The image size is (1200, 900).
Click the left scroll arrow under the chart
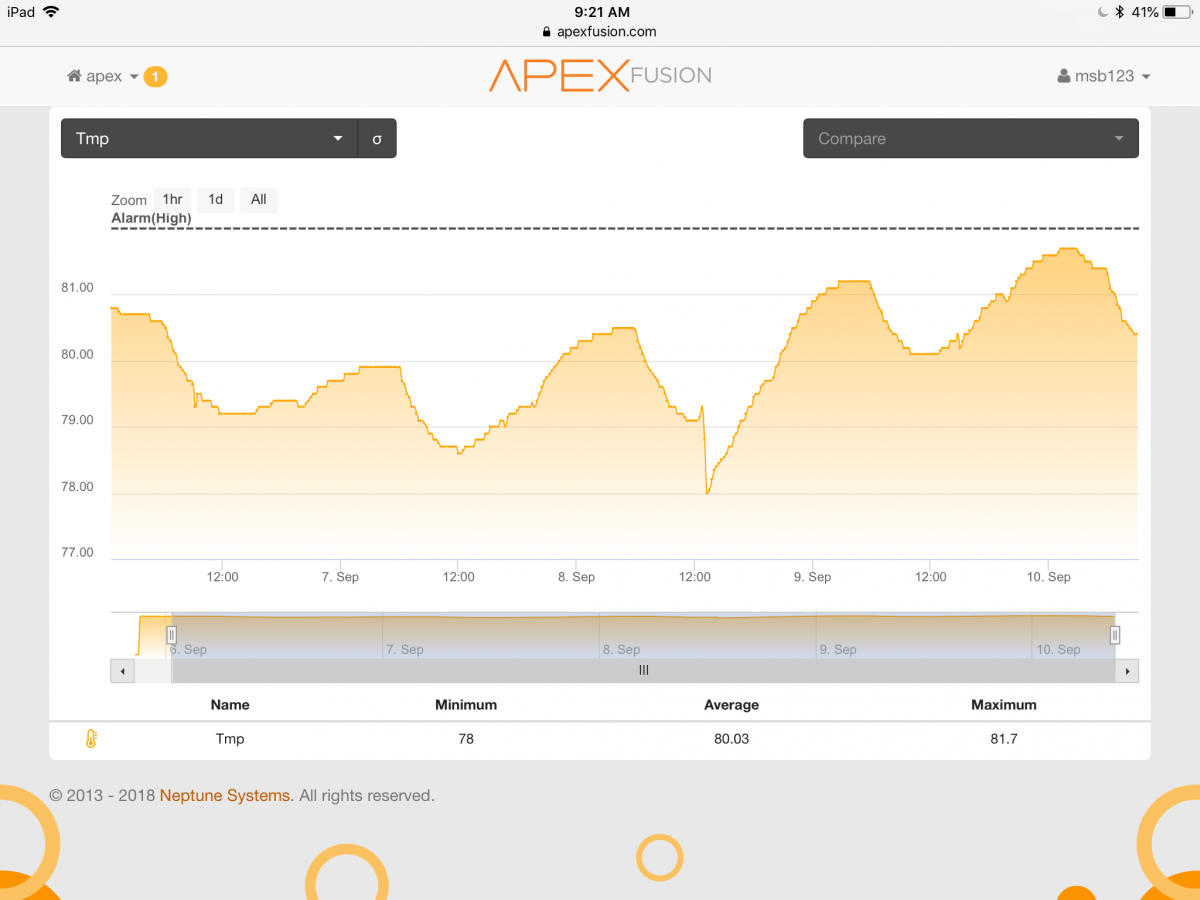coord(122,671)
